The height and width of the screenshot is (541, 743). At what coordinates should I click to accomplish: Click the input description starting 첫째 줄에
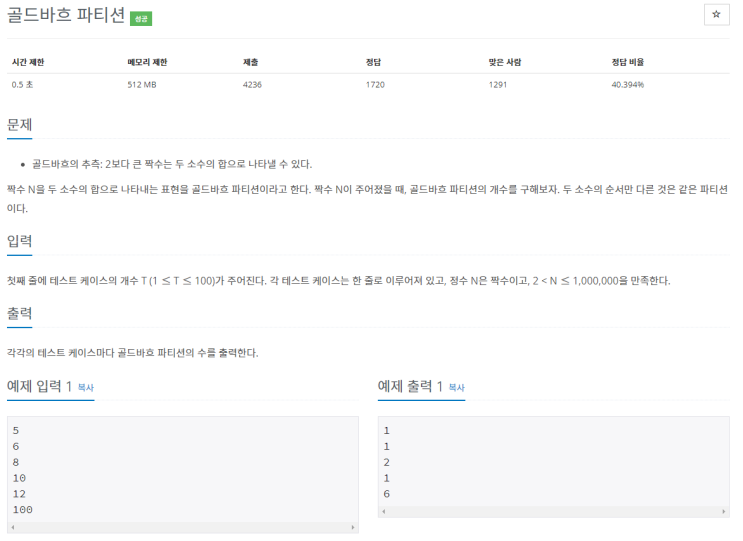(x=338, y=281)
